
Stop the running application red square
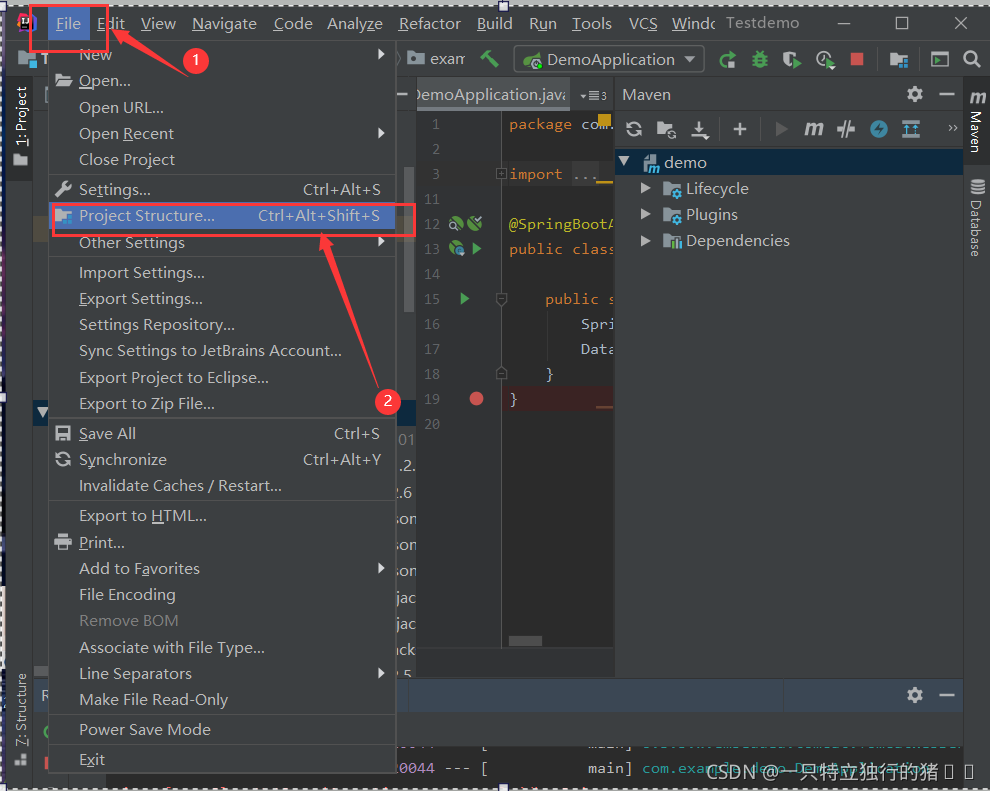(x=857, y=59)
